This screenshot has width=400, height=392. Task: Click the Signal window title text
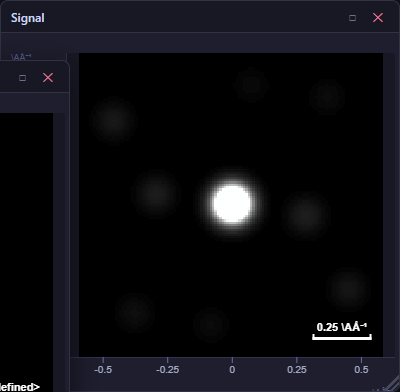pos(28,18)
